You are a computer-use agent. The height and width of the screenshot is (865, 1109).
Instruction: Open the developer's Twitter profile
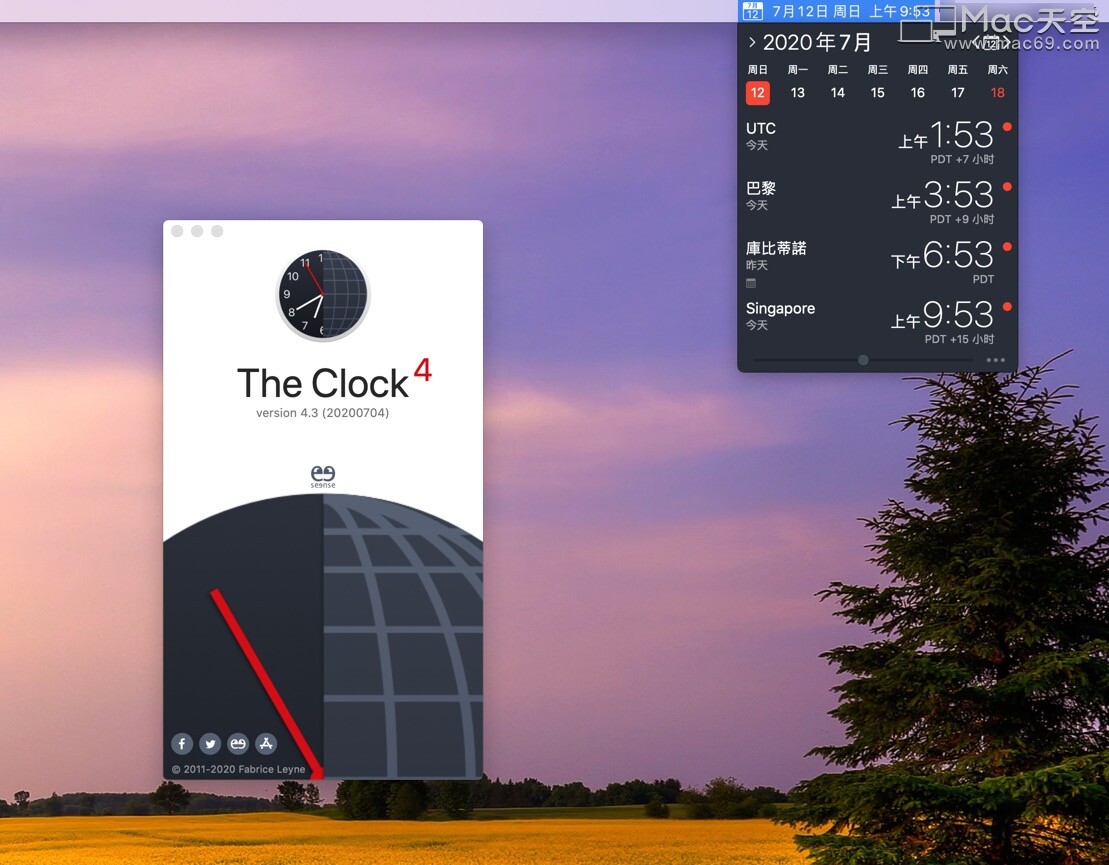click(x=210, y=744)
